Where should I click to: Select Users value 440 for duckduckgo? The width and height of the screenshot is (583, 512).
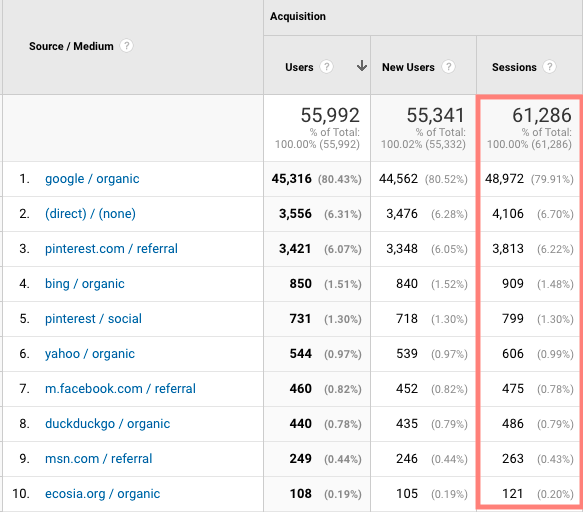coord(301,424)
